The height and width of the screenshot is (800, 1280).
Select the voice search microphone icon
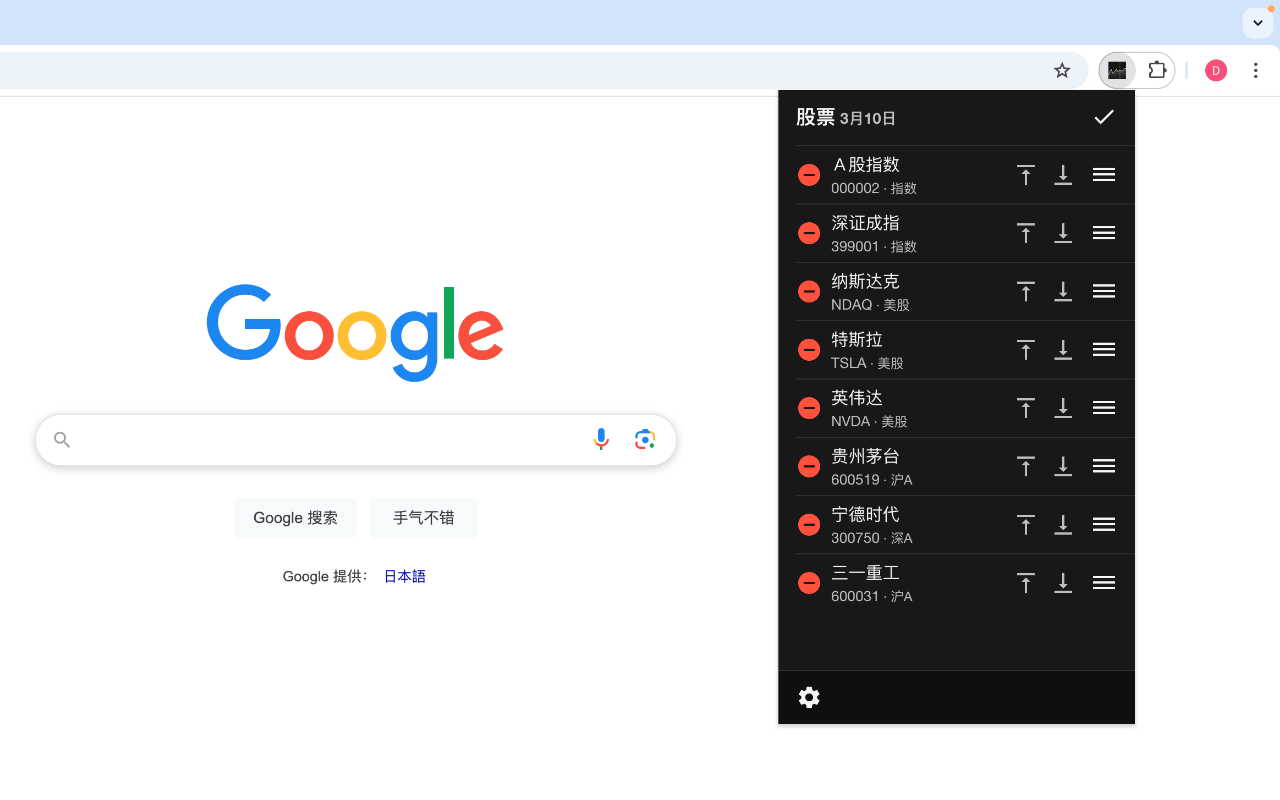coord(601,439)
